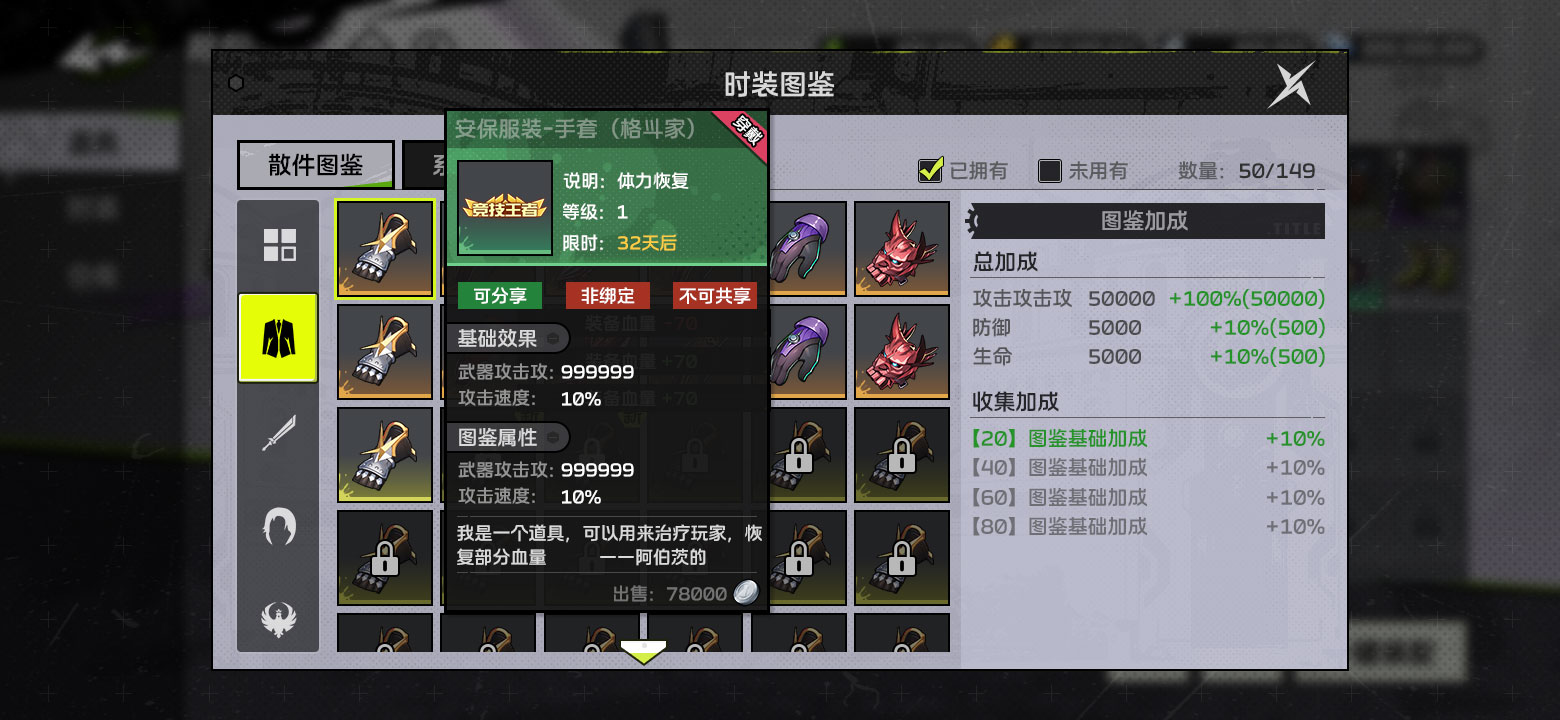Open the hairstyle category icon
The height and width of the screenshot is (720, 1560).
(279, 525)
